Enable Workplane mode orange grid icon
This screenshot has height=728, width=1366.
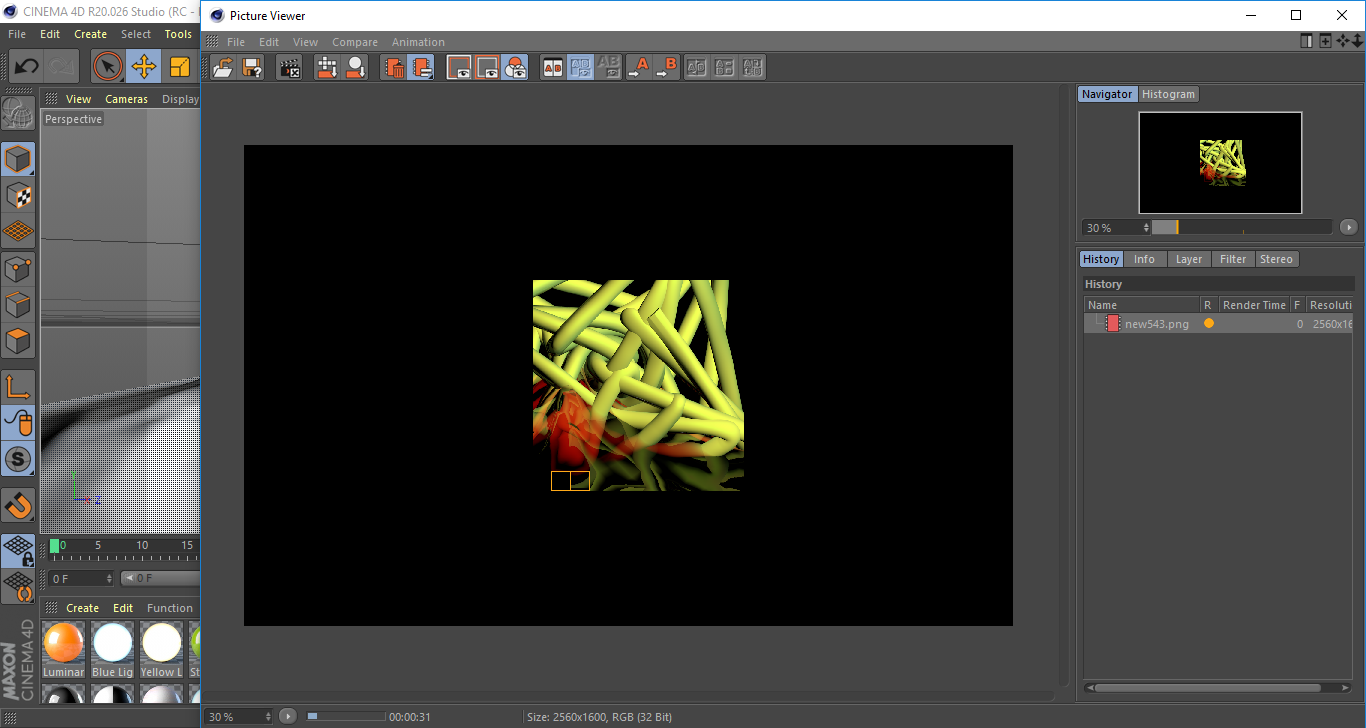click(x=18, y=231)
